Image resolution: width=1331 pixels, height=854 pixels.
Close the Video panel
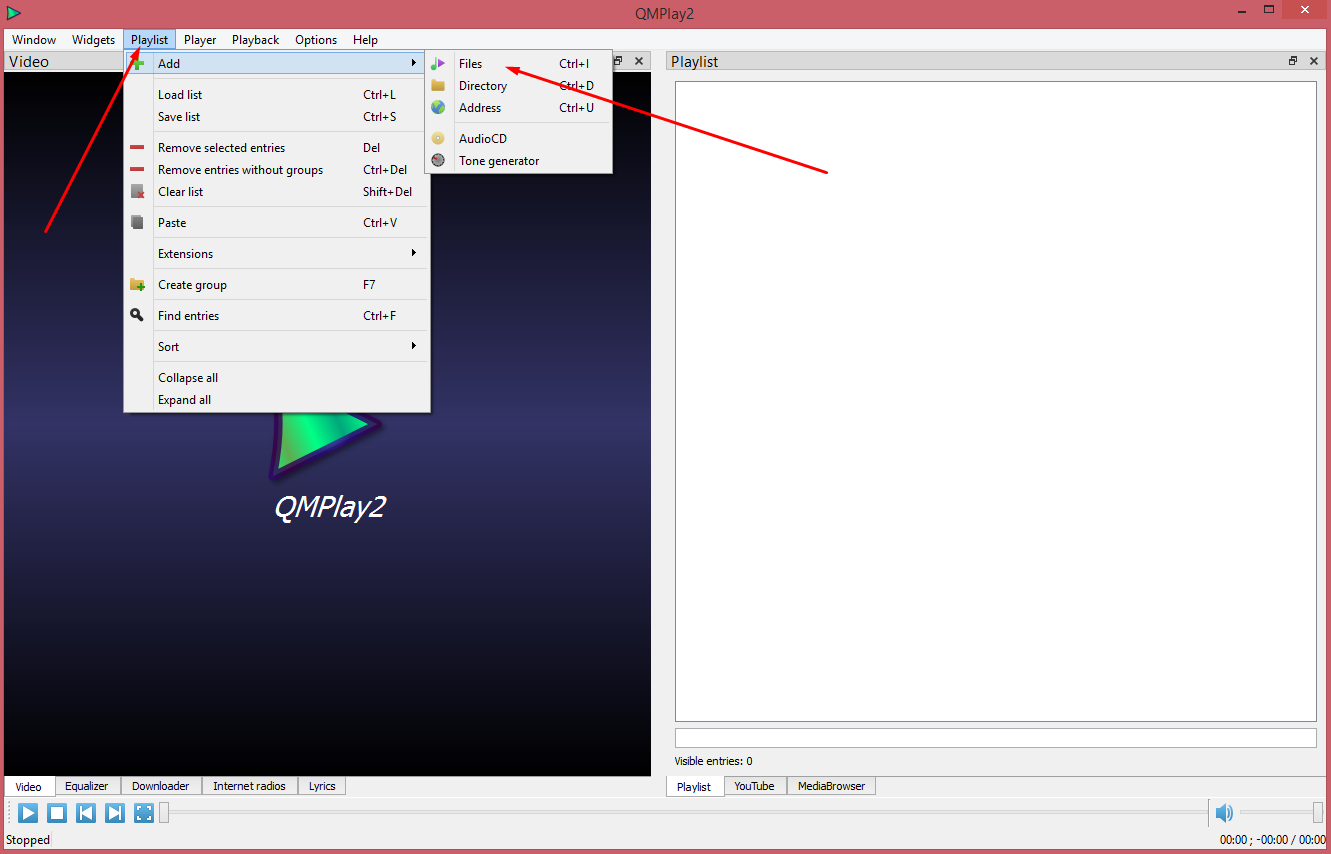click(639, 61)
